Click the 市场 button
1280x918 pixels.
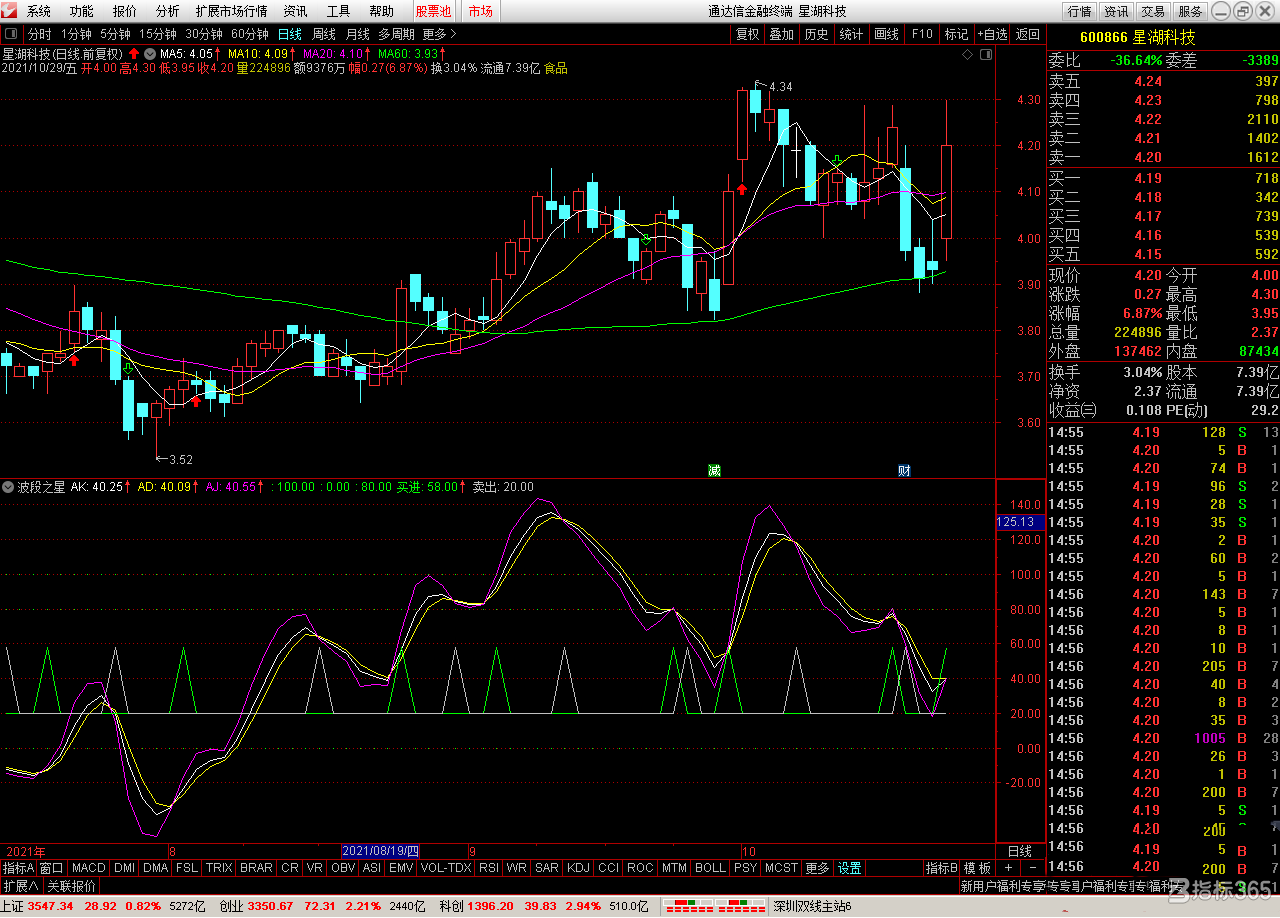click(480, 11)
